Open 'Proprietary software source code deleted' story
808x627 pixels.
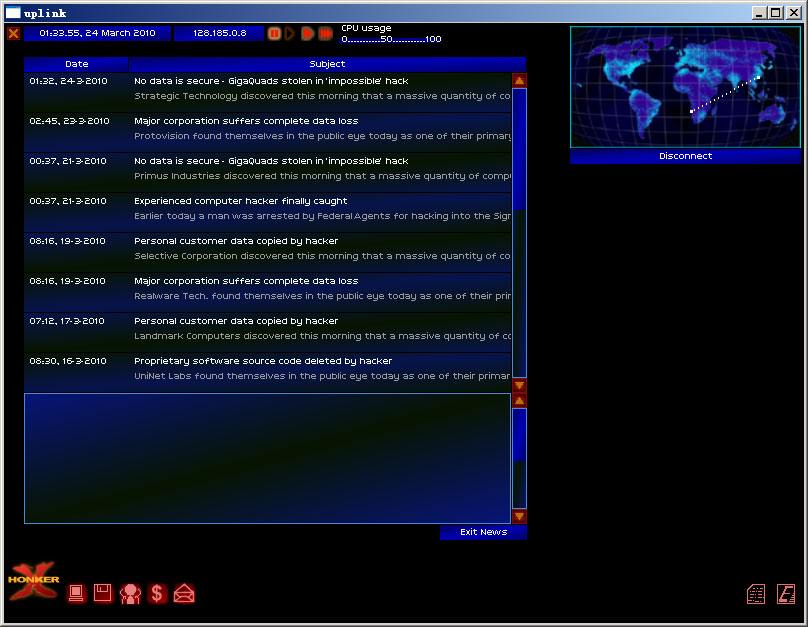click(x=267, y=372)
